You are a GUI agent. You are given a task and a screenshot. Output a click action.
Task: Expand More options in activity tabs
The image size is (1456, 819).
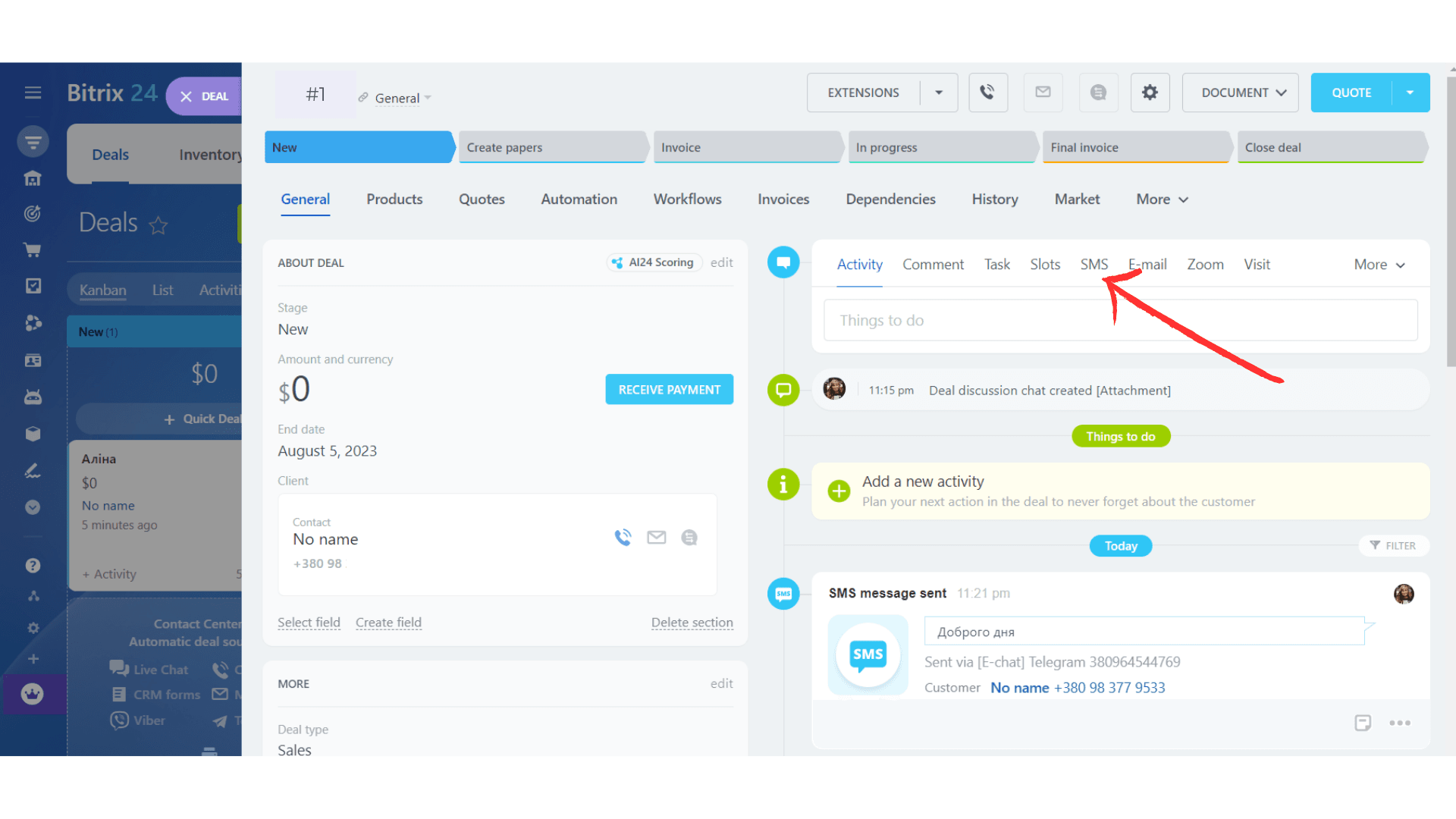[1379, 265]
